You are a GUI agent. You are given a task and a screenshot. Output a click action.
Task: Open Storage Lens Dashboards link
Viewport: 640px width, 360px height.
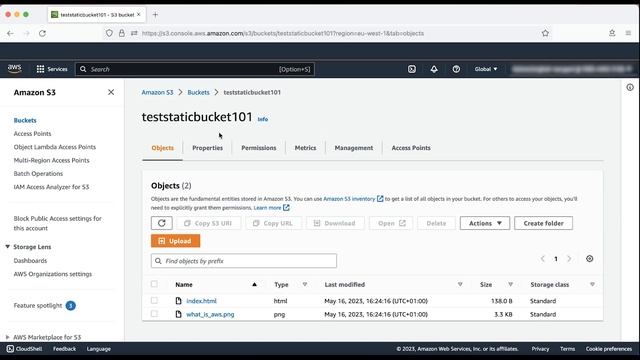pyautogui.click(x=30, y=261)
